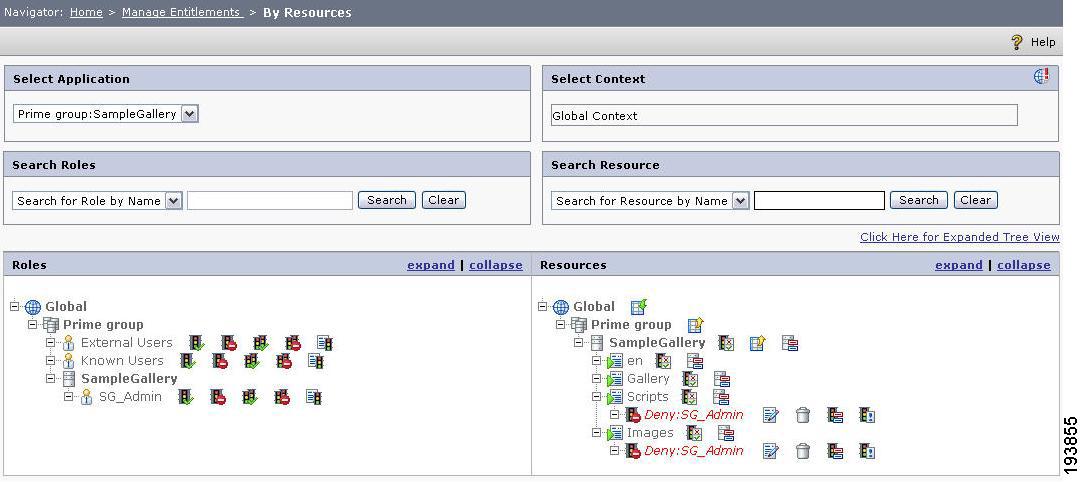Focus the role name search text field
This screenshot has width=1084, height=482.
coord(270,201)
